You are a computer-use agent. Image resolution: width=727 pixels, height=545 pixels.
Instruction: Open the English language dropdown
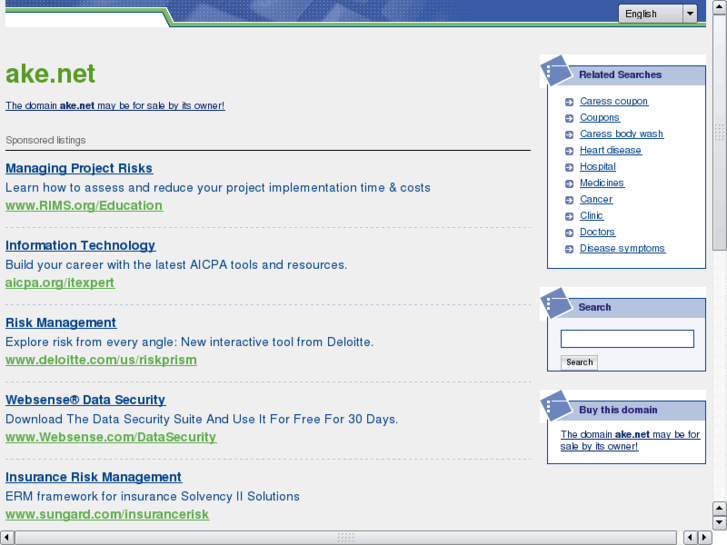(x=657, y=13)
